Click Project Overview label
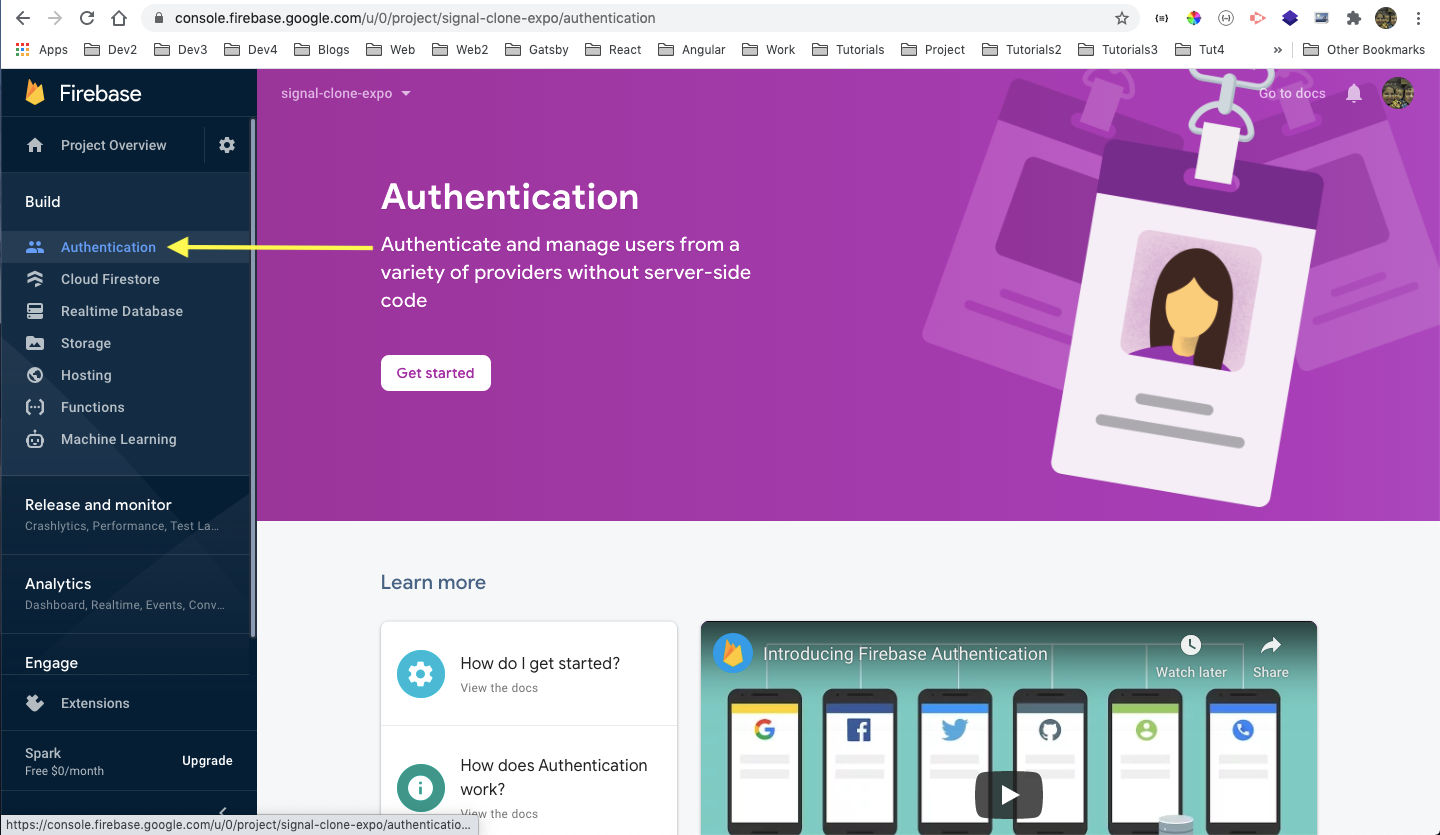Screen dimensions: 1440x835 (x=114, y=145)
